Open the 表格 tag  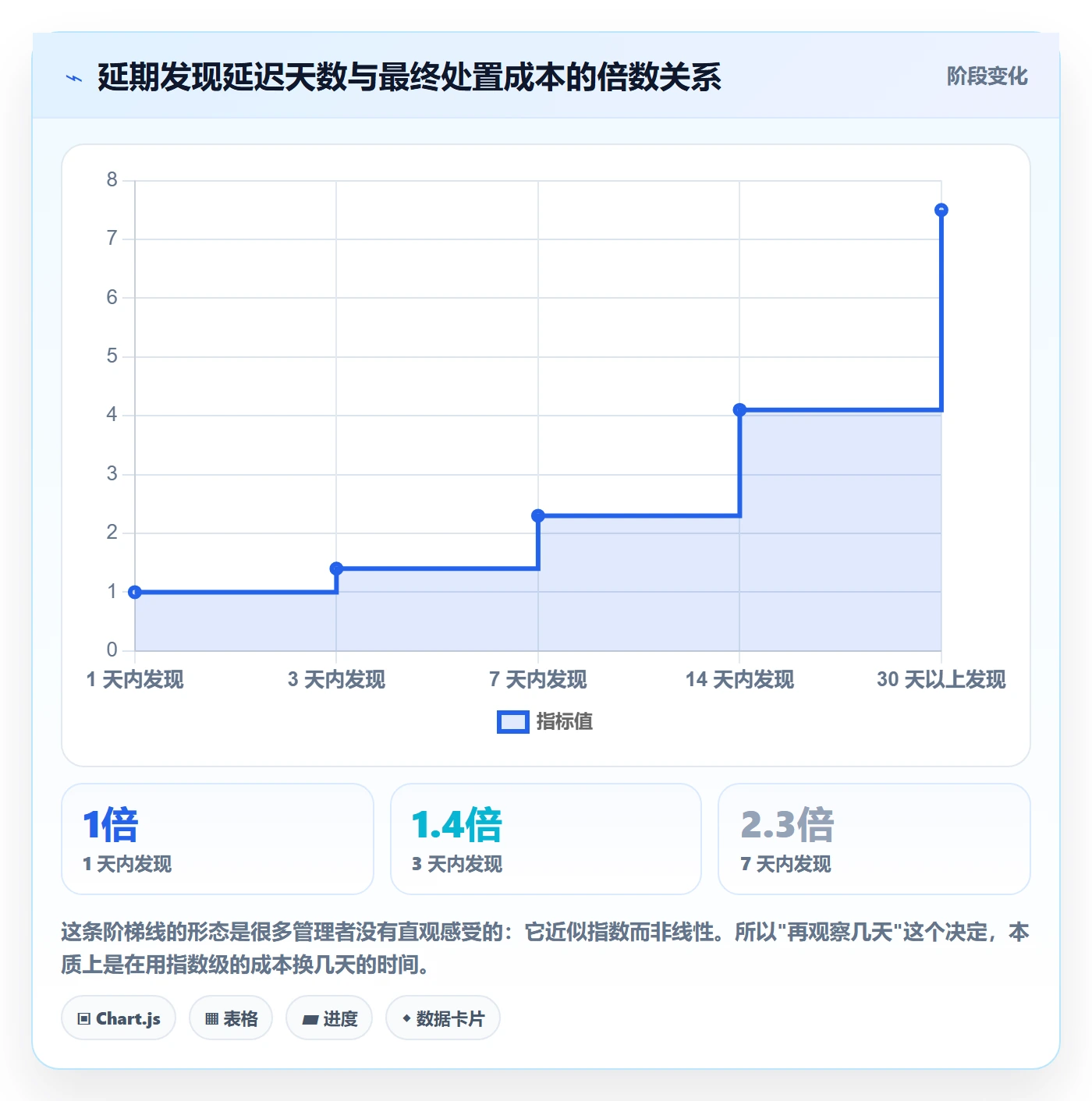click(231, 1018)
